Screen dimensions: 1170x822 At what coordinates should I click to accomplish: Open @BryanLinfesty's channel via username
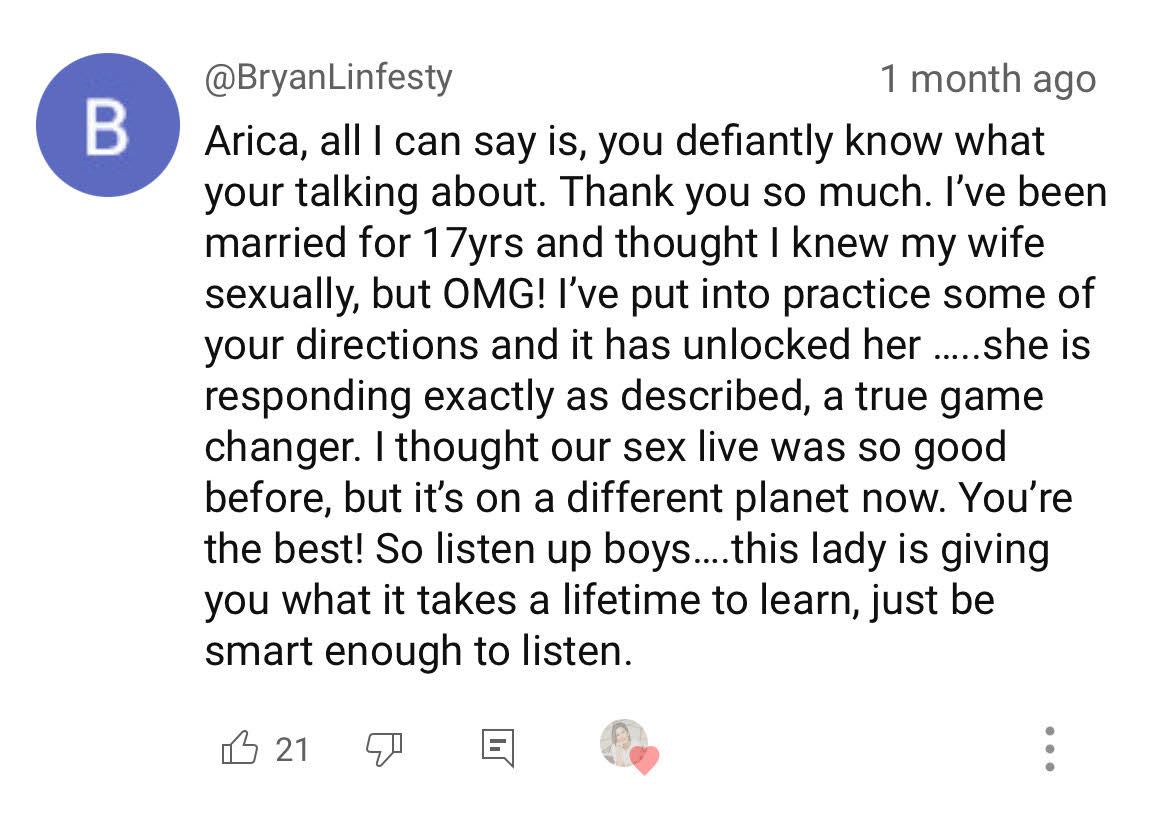pos(328,77)
